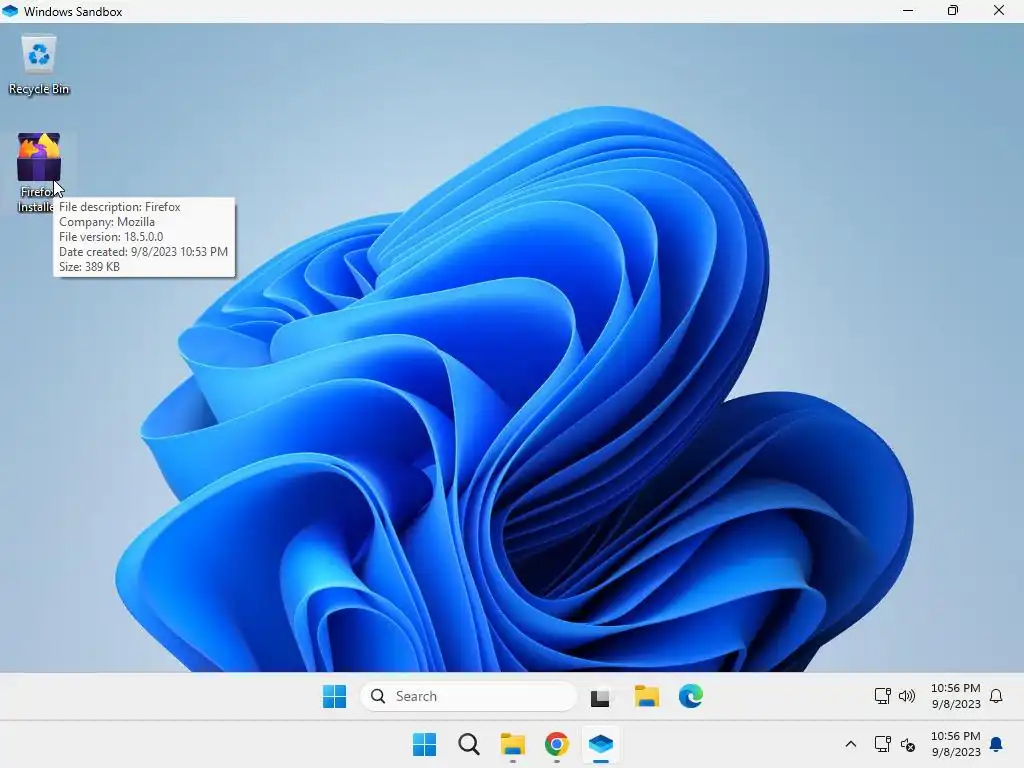The height and width of the screenshot is (768, 1024).
Task: Minimize the Windows Sandbox window
Action: [x=908, y=11]
